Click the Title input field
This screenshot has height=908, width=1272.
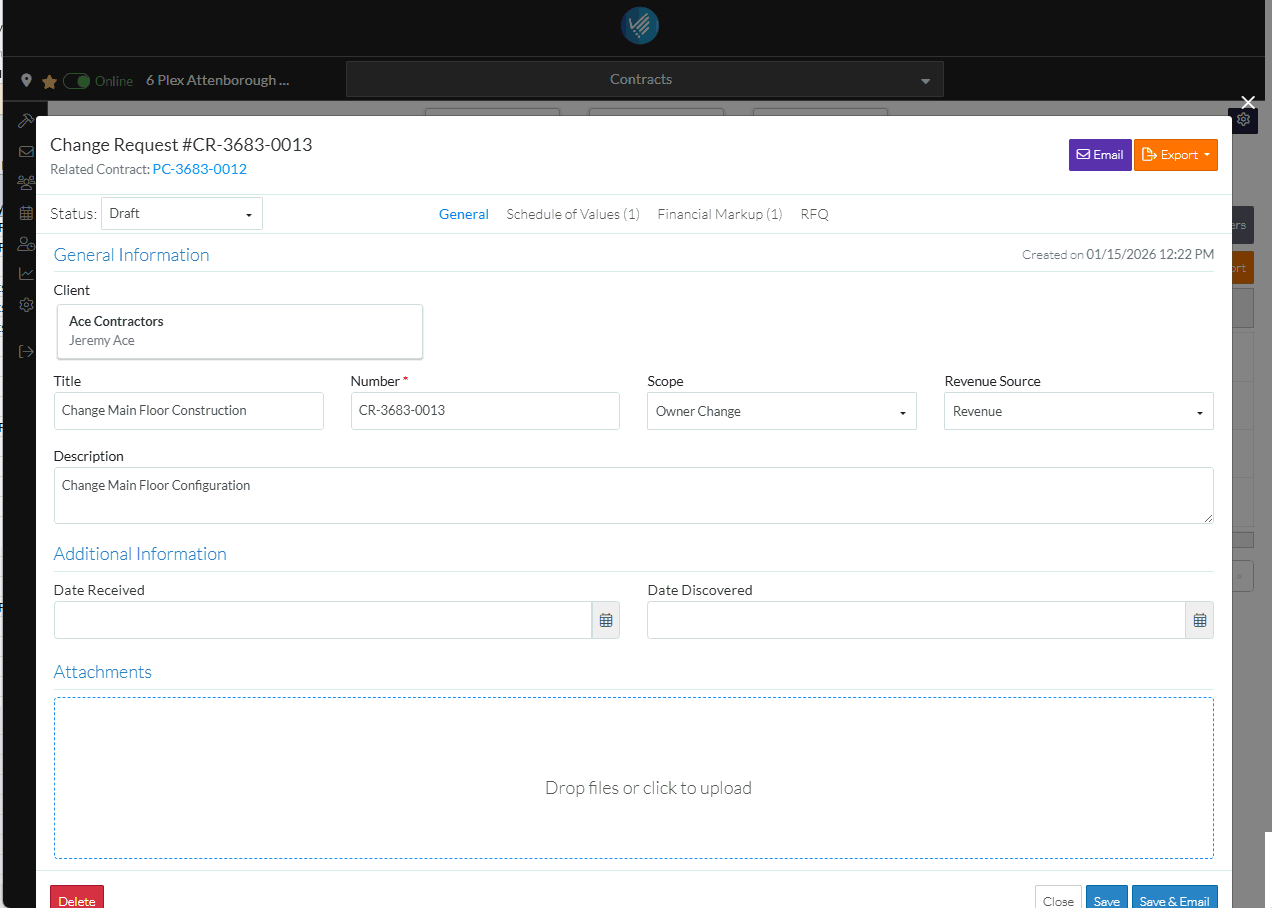tap(188, 411)
